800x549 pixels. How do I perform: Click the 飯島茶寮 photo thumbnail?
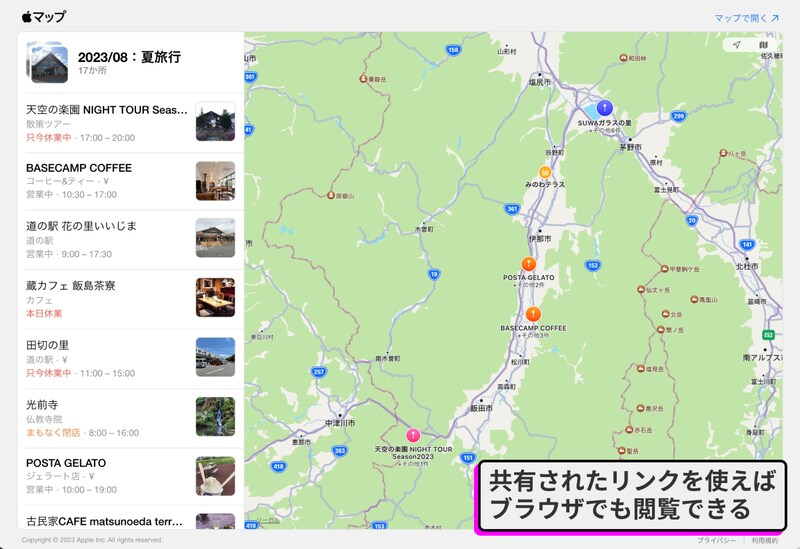215,297
